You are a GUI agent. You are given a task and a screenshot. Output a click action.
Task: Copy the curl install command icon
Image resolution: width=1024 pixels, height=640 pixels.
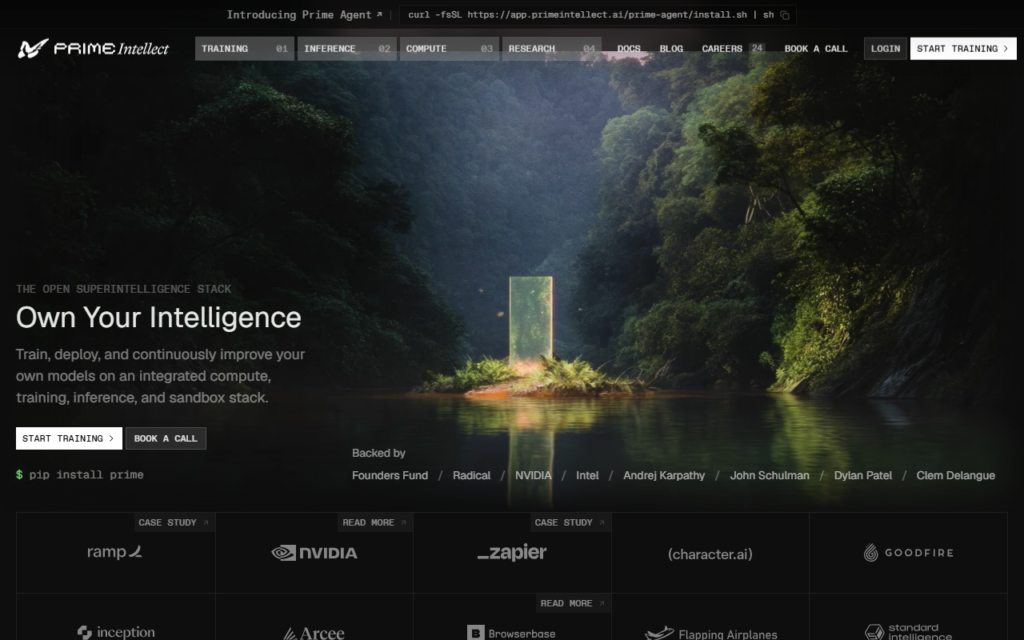click(785, 15)
